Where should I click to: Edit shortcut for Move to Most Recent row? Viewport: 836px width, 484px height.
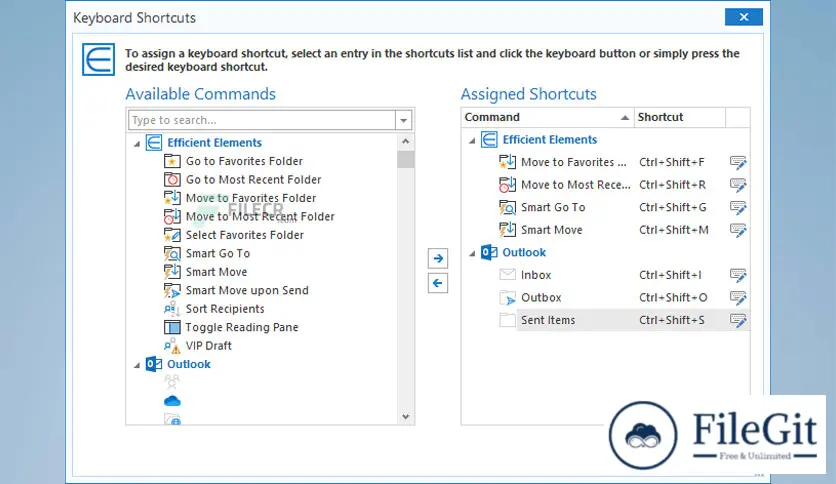coord(738,185)
